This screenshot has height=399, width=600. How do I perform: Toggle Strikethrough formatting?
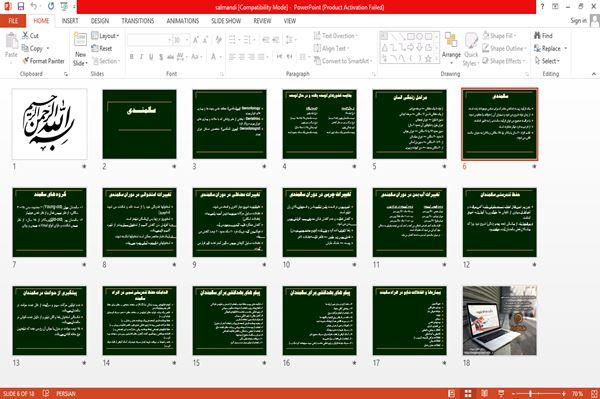click(x=170, y=57)
